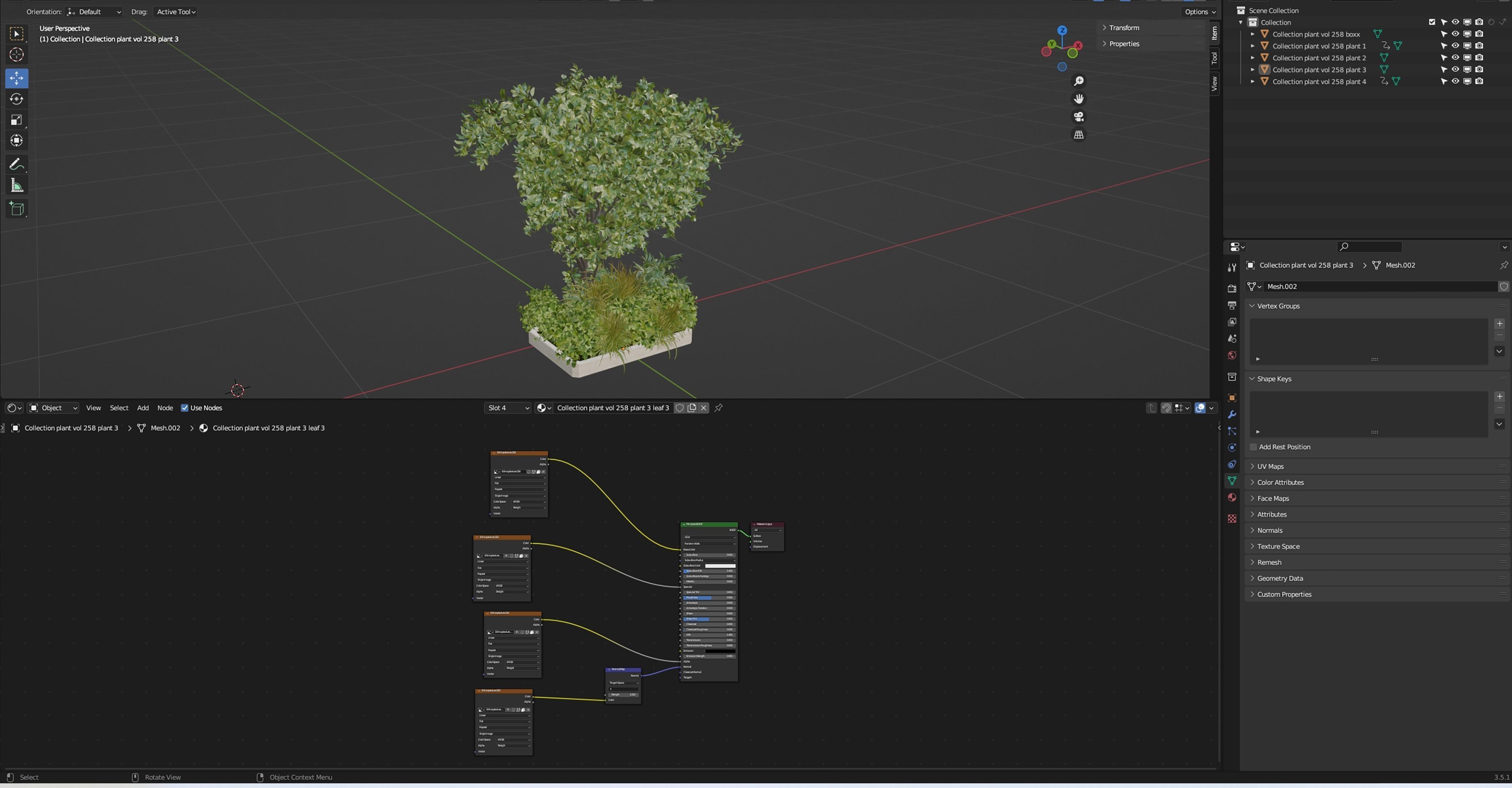Hide boxx object using eye icon

1455,34
